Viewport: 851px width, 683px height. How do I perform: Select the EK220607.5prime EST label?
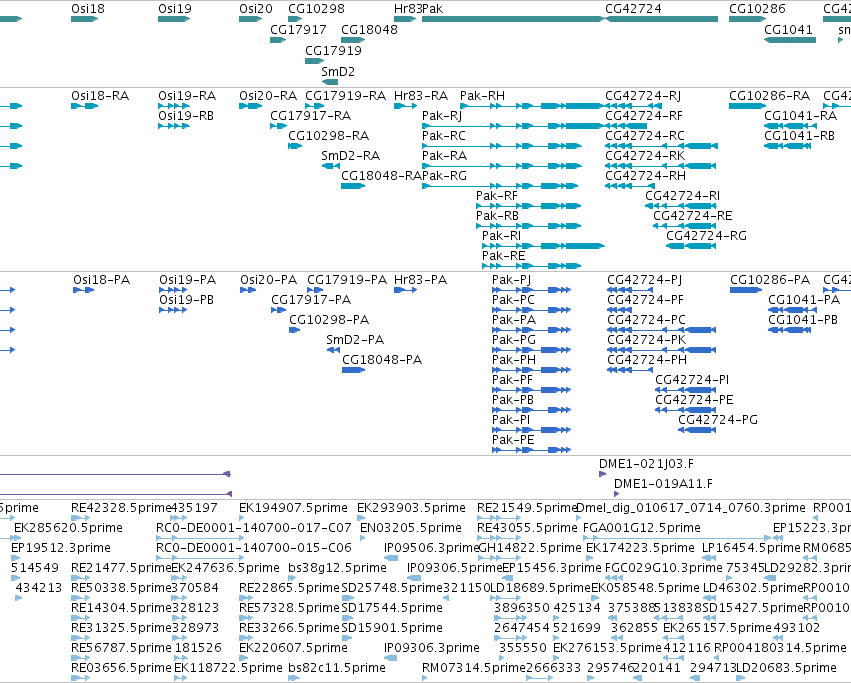coord(293,648)
